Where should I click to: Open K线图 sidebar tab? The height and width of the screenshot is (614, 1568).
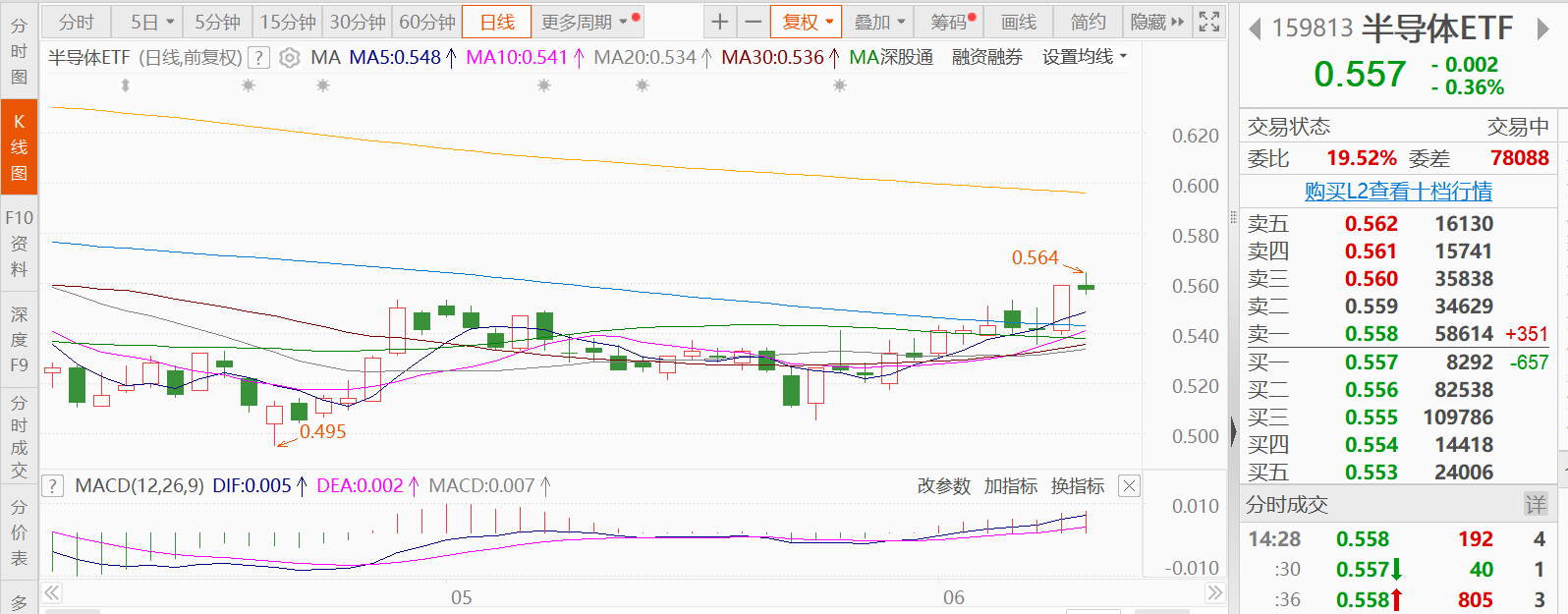(19, 147)
